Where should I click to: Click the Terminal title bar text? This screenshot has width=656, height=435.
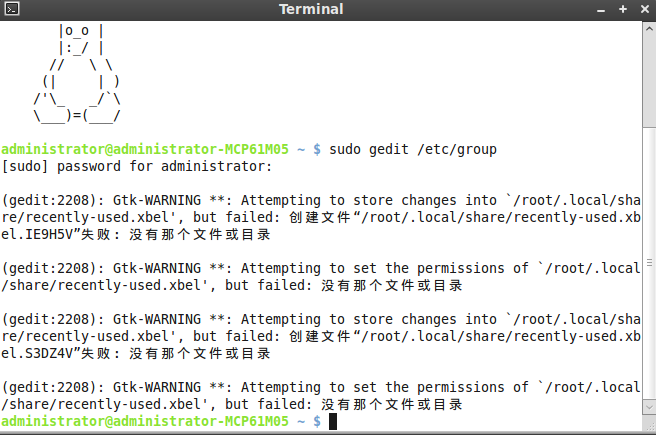[x=311, y=9]
